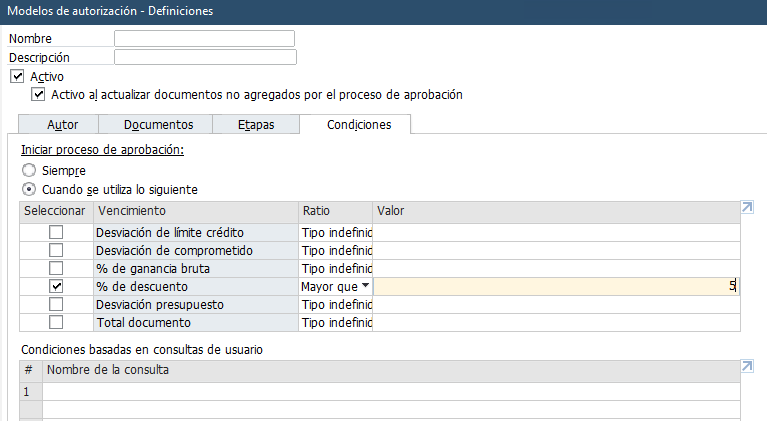Go to the Etapas tab
Viewport: 767px width, 421px height.
click(255, 125)
